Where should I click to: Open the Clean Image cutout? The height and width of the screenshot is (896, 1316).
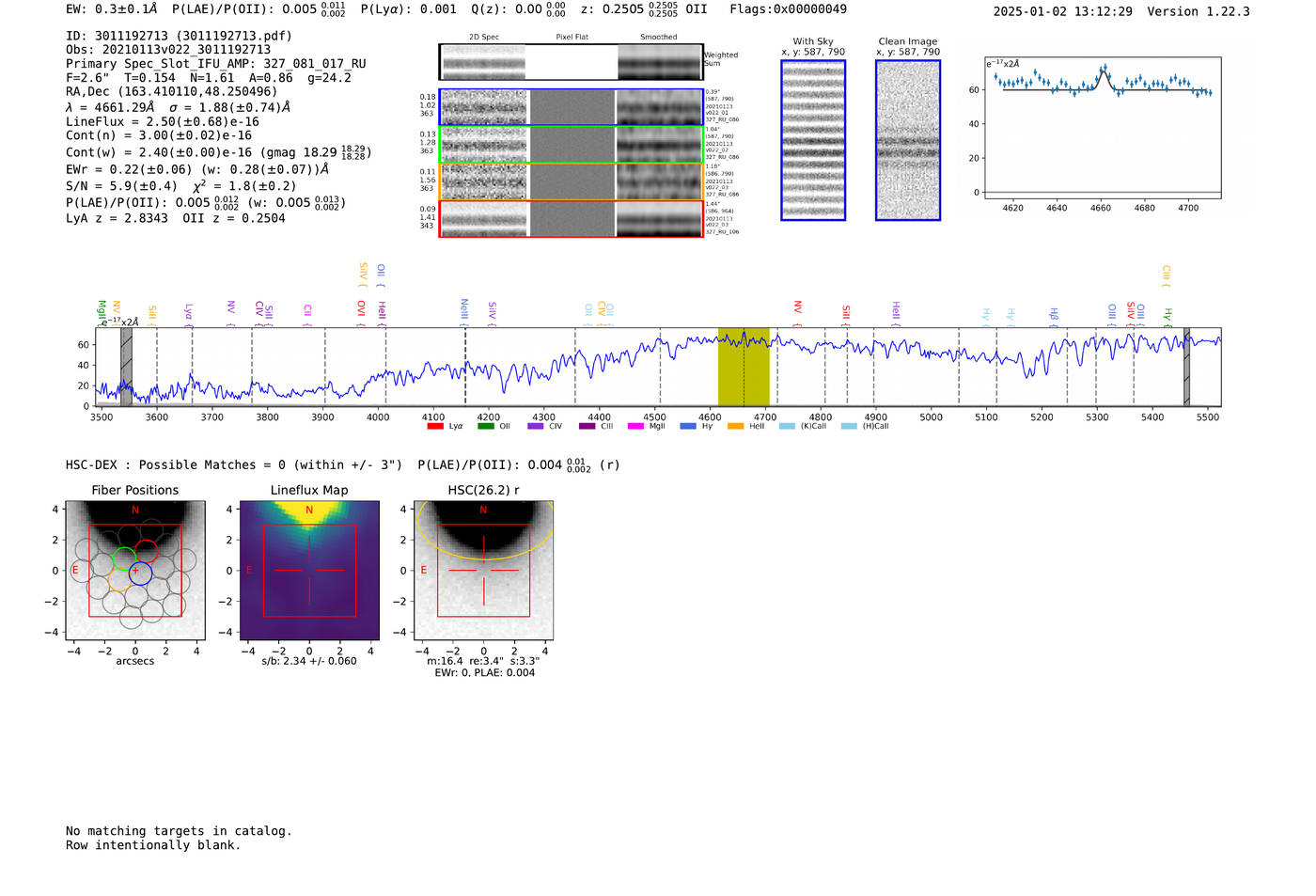pyautogui.click(x=908, y=140)
